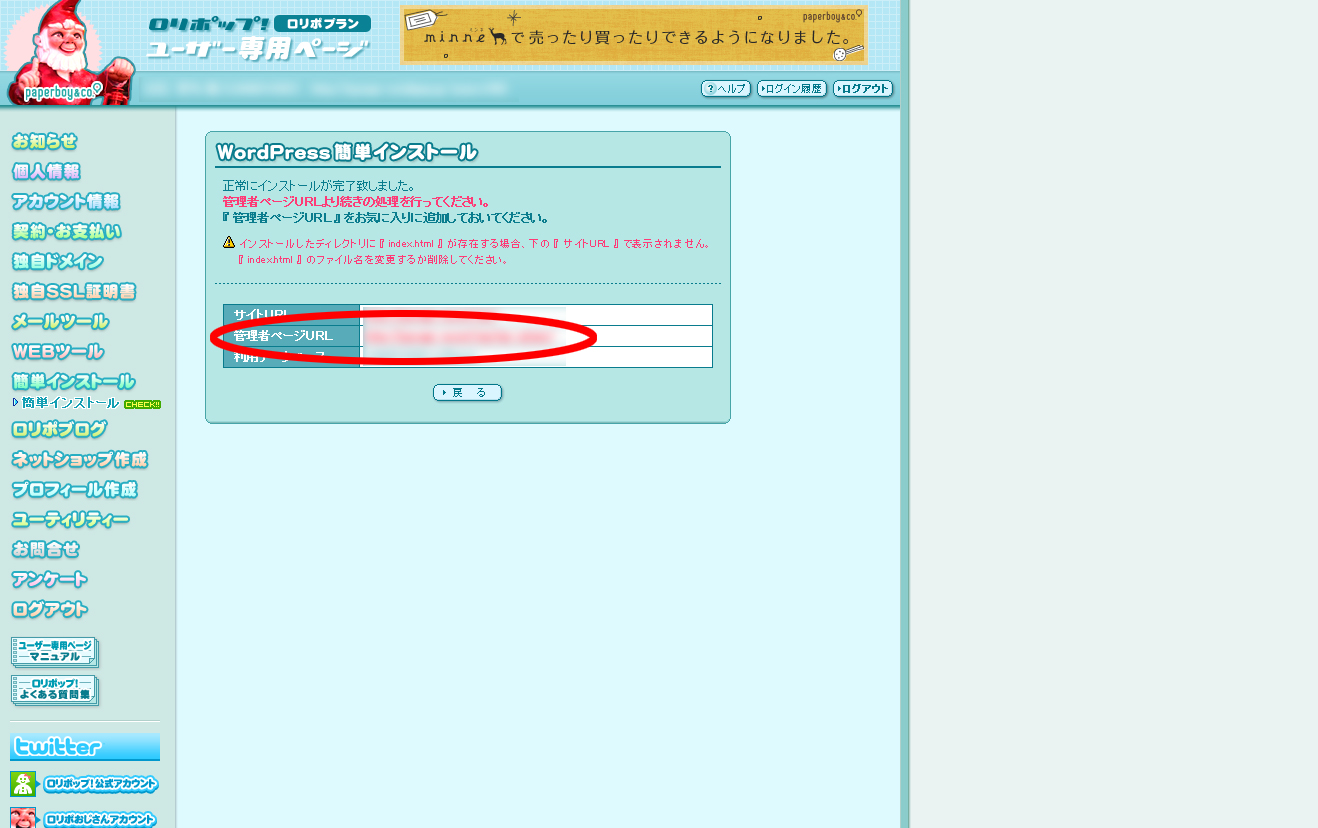Open 独自ドメイン settings

tap(58, 262)
